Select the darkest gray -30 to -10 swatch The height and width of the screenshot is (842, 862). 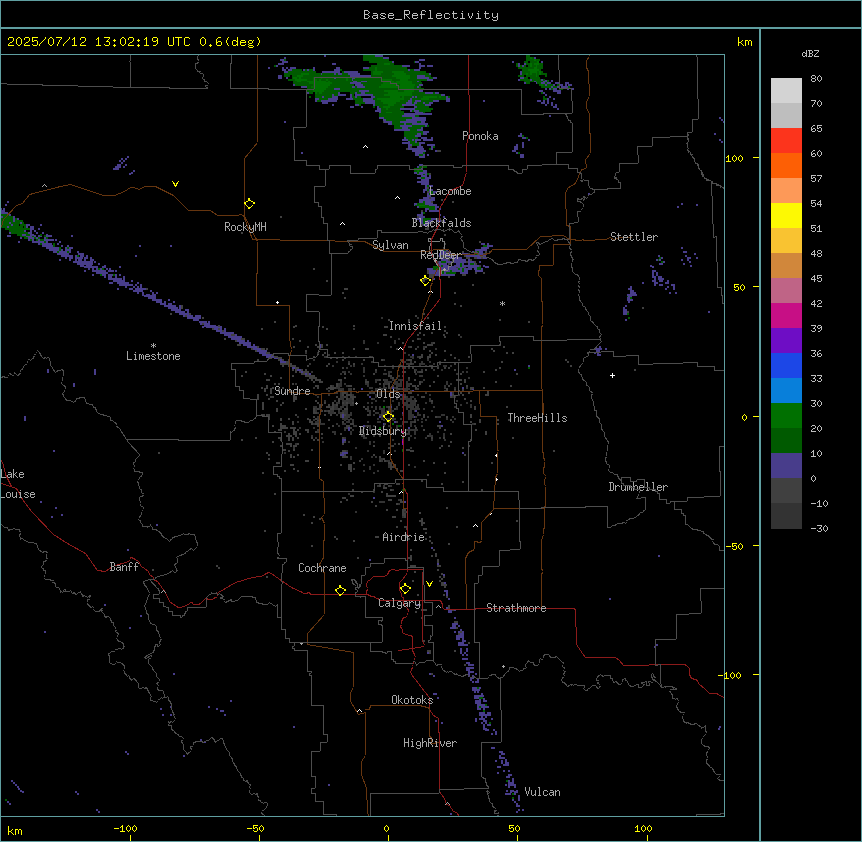coord(786,516)
